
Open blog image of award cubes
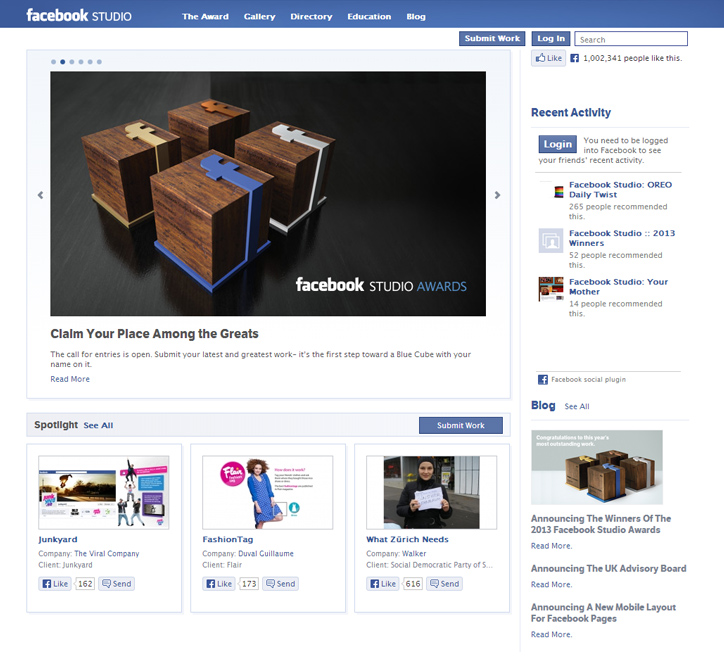597,467
